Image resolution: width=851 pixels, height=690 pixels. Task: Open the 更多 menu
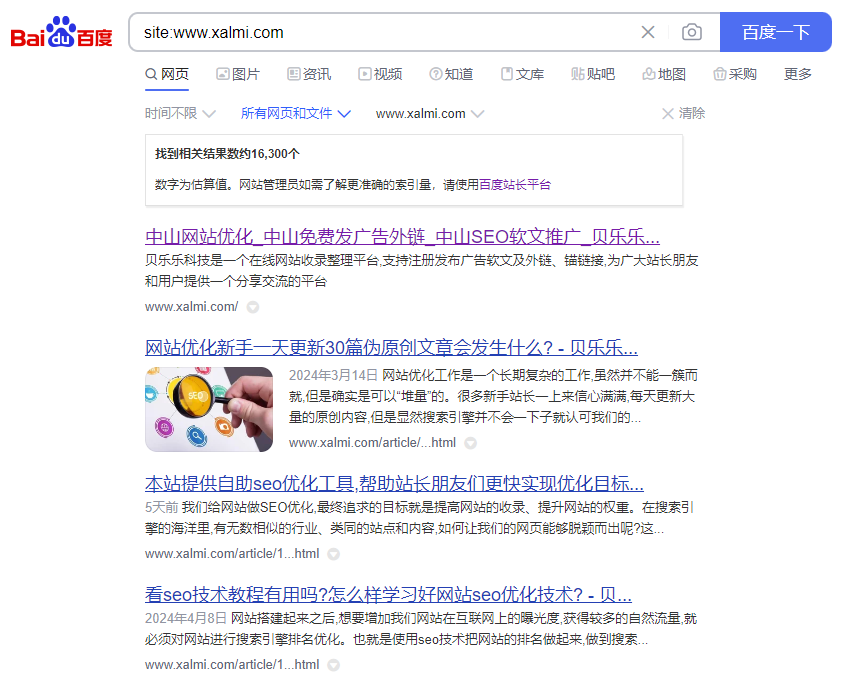click(x=797, y=74)
